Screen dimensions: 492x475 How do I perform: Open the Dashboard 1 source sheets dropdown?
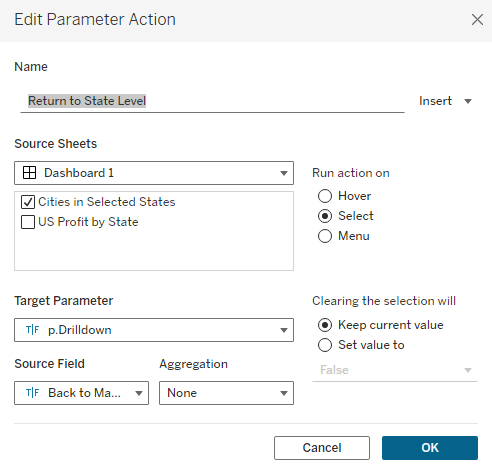154,173
